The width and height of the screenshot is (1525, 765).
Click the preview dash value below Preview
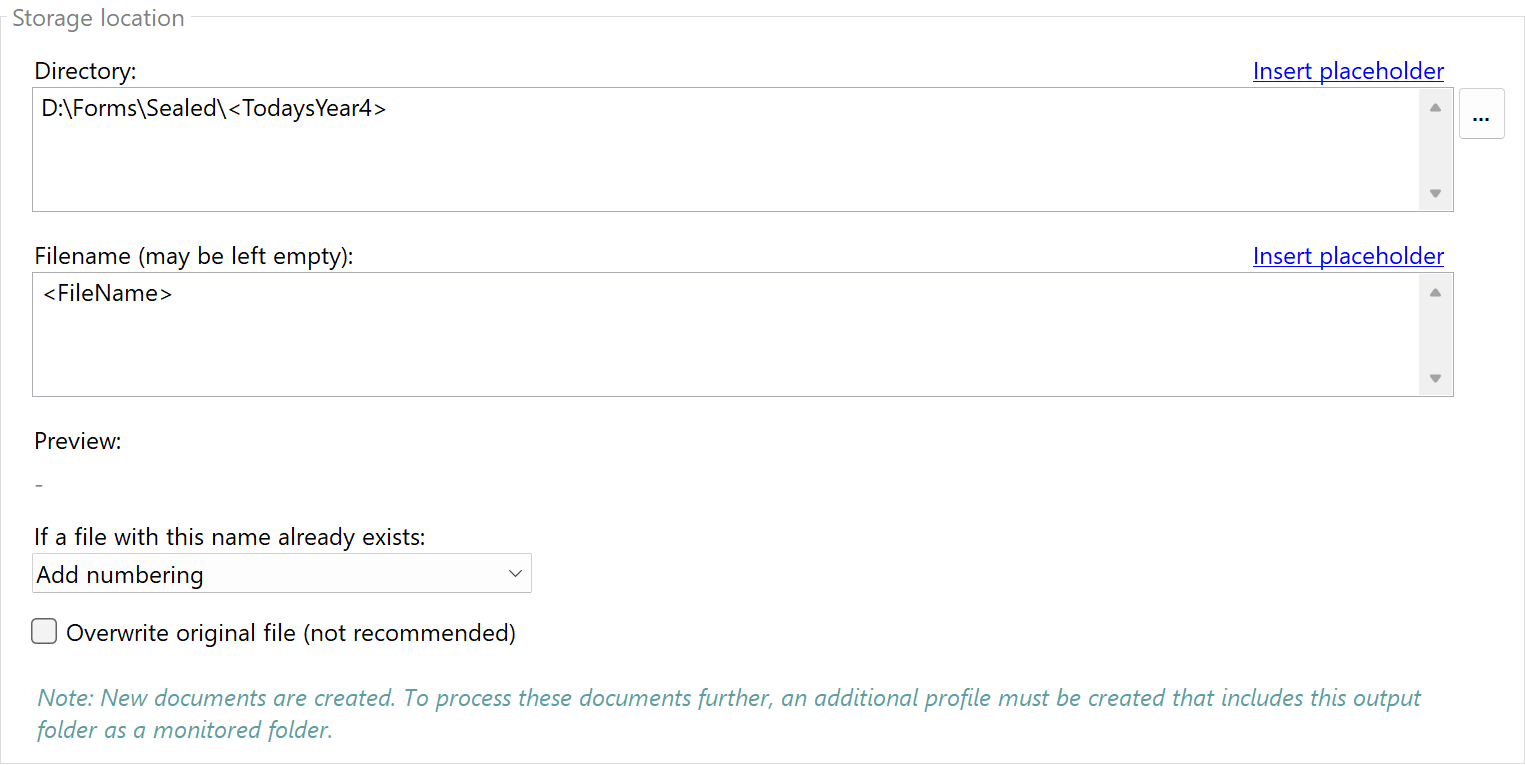[39, 485]
